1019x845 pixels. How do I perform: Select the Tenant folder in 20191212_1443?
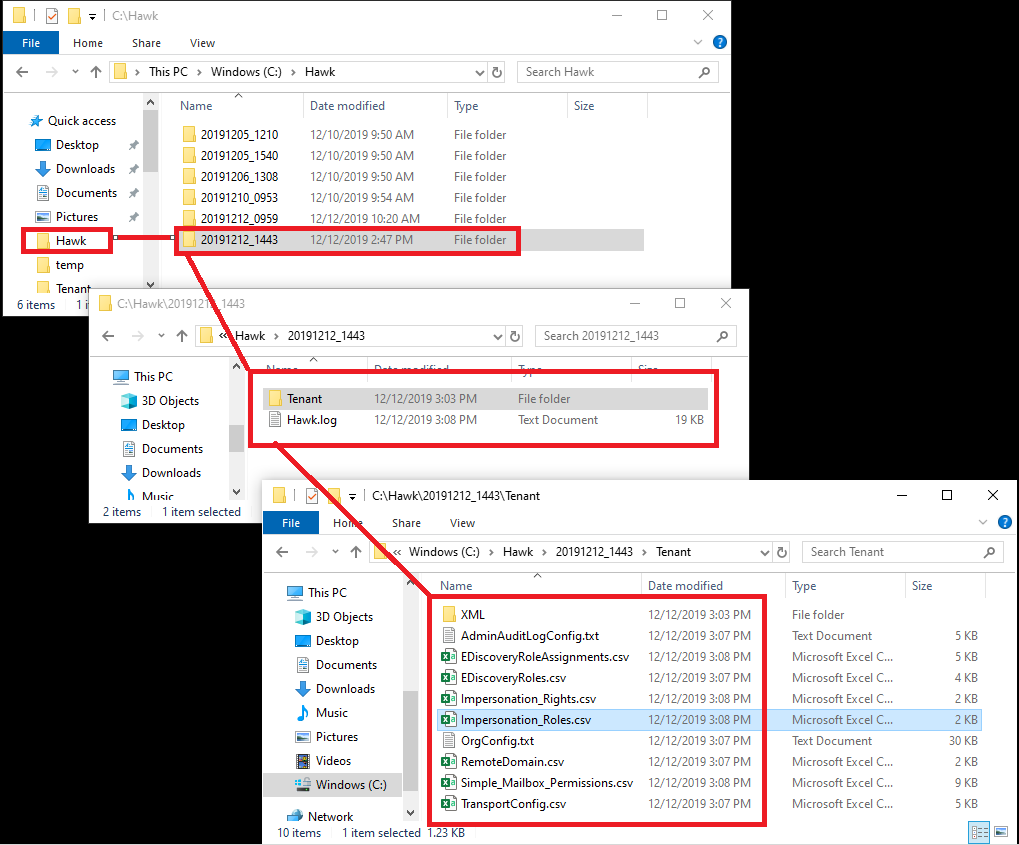485,399
